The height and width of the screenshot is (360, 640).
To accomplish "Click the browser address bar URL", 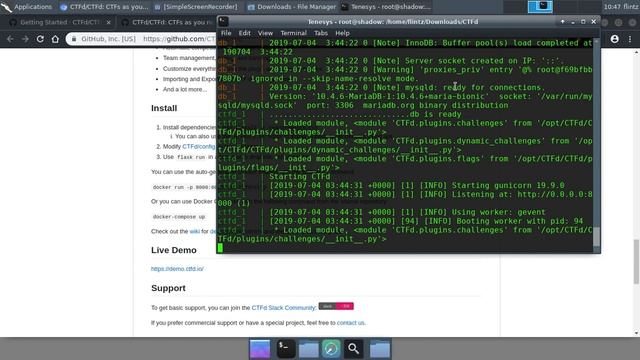I will pos(179,39).
